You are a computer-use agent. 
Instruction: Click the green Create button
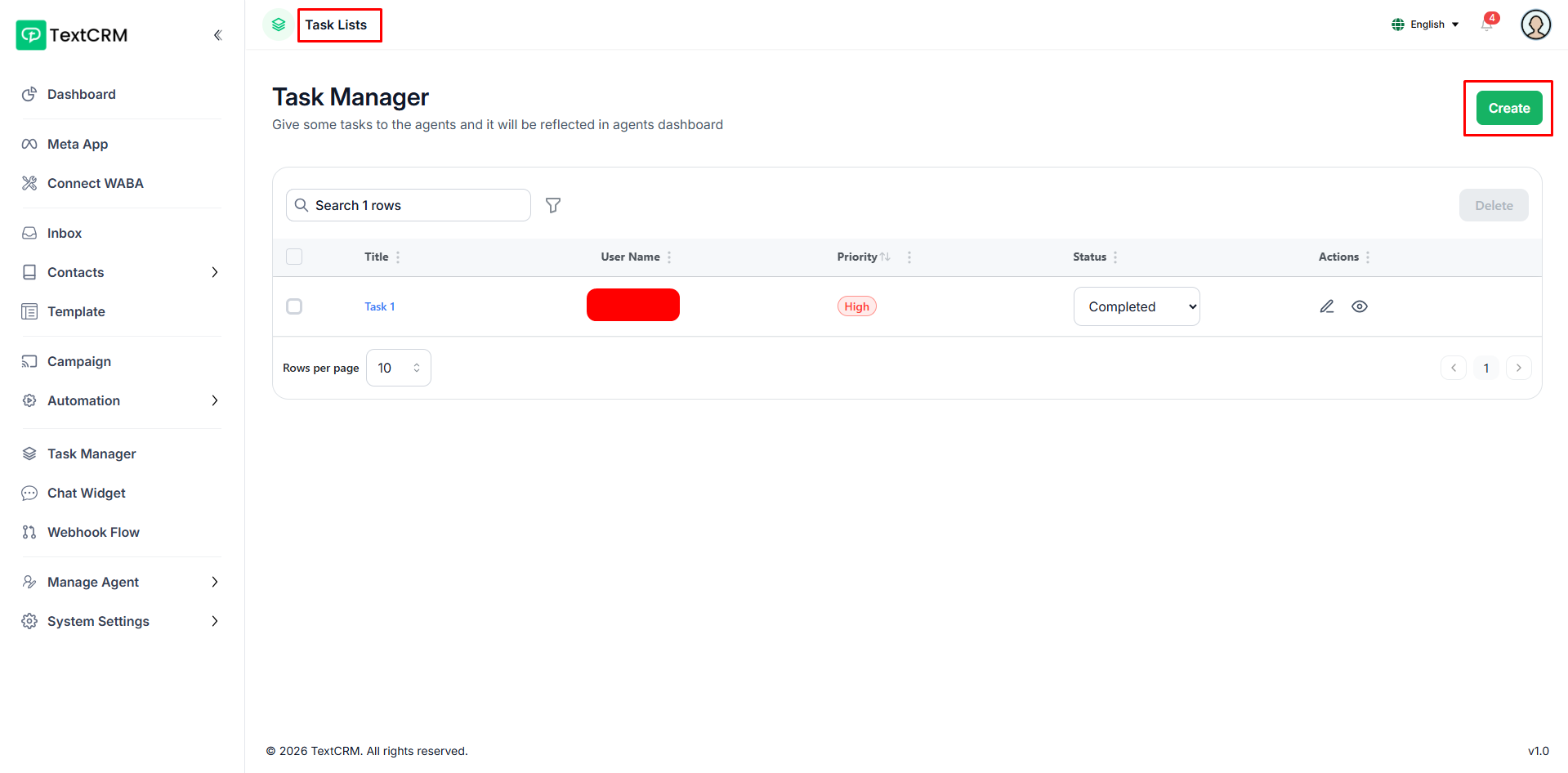(1508, 108)
